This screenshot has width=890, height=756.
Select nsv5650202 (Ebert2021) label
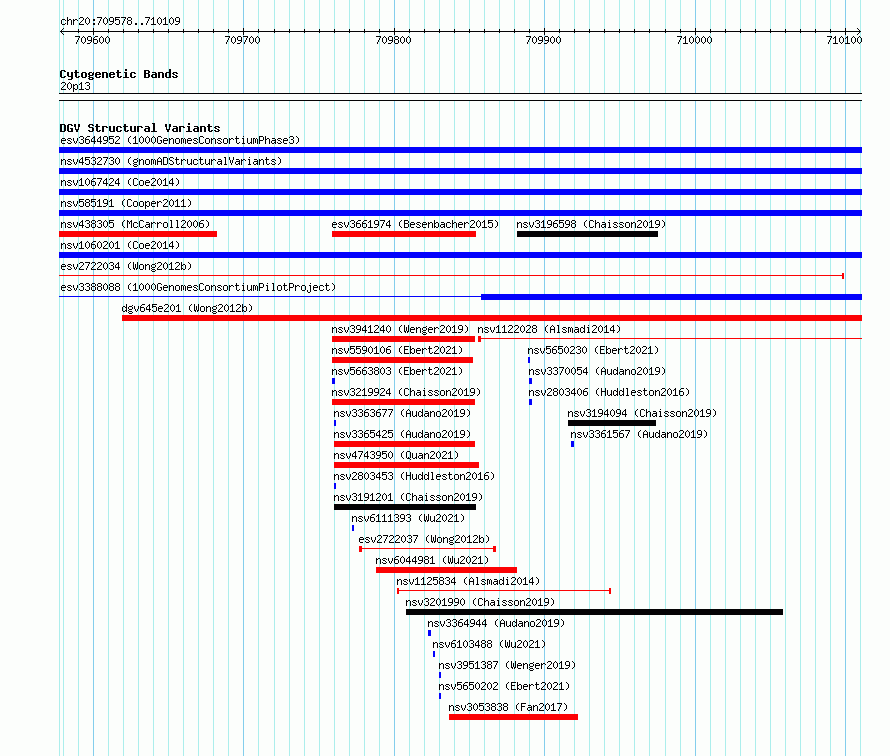pos(504,686)
